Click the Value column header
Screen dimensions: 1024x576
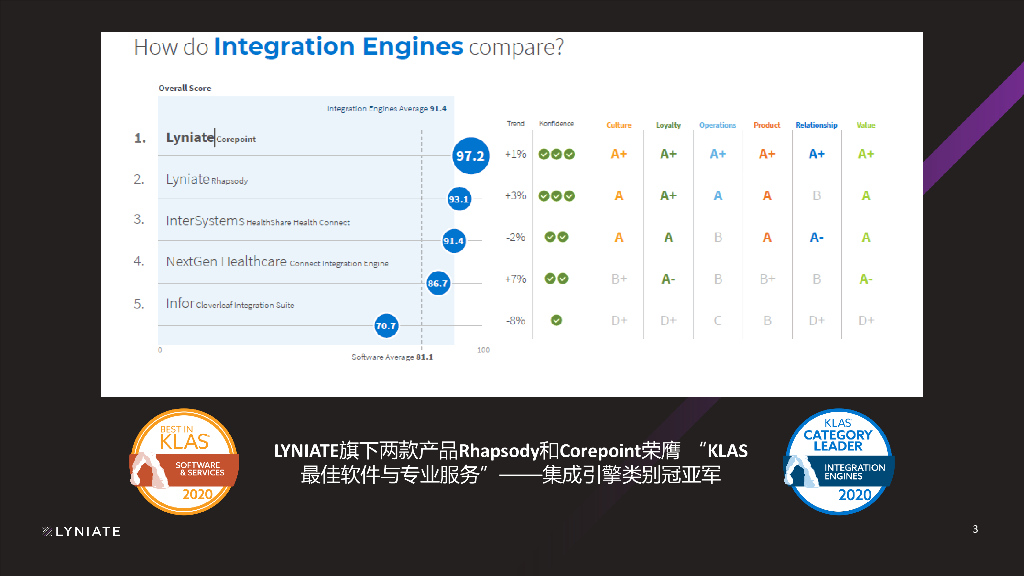(866, 125)
